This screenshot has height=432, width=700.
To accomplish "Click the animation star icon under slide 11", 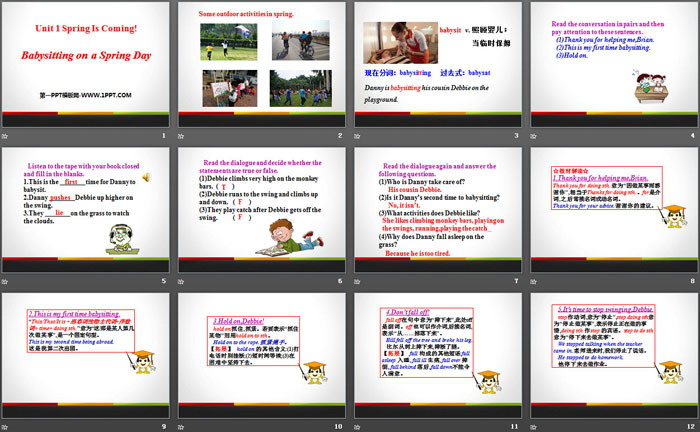I will pyautogui.click(x=357, y=427).
